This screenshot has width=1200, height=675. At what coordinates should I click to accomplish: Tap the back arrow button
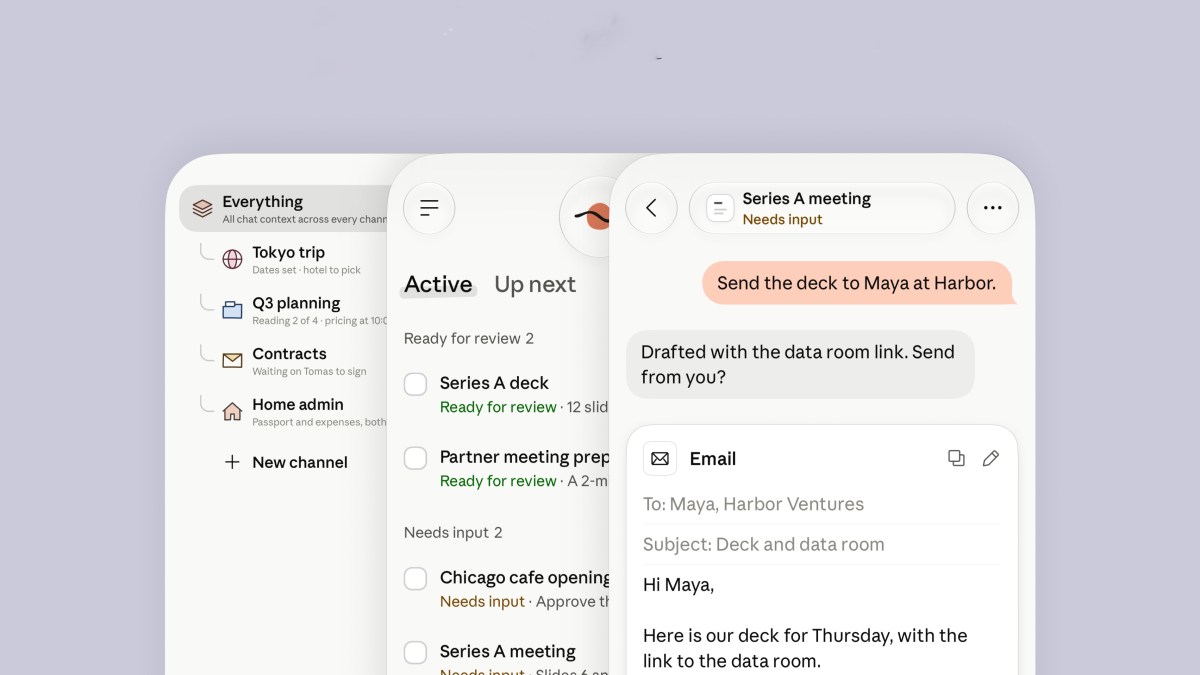651,208
